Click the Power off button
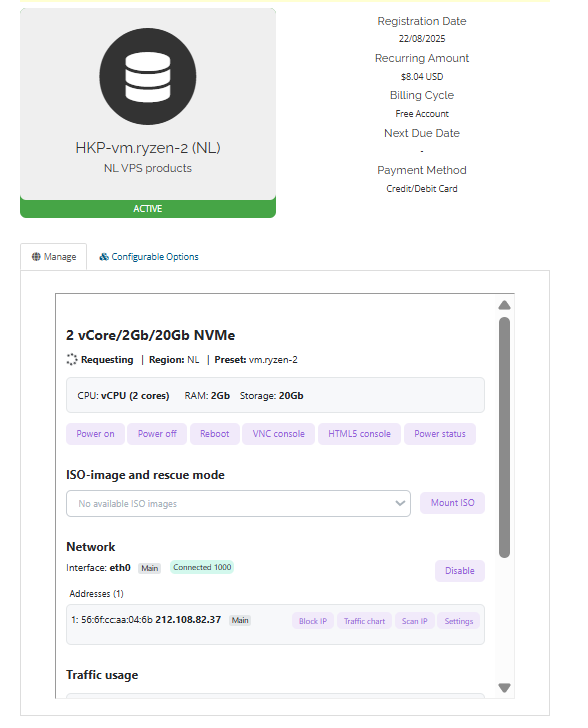Viewport: 588px width, 728px height. click(157, 434)
